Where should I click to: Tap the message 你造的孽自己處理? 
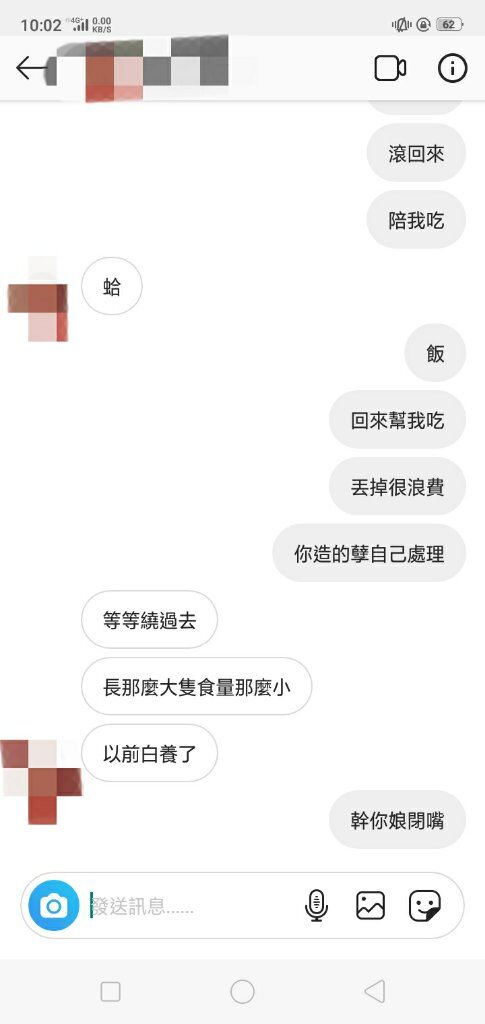[369, 553]
